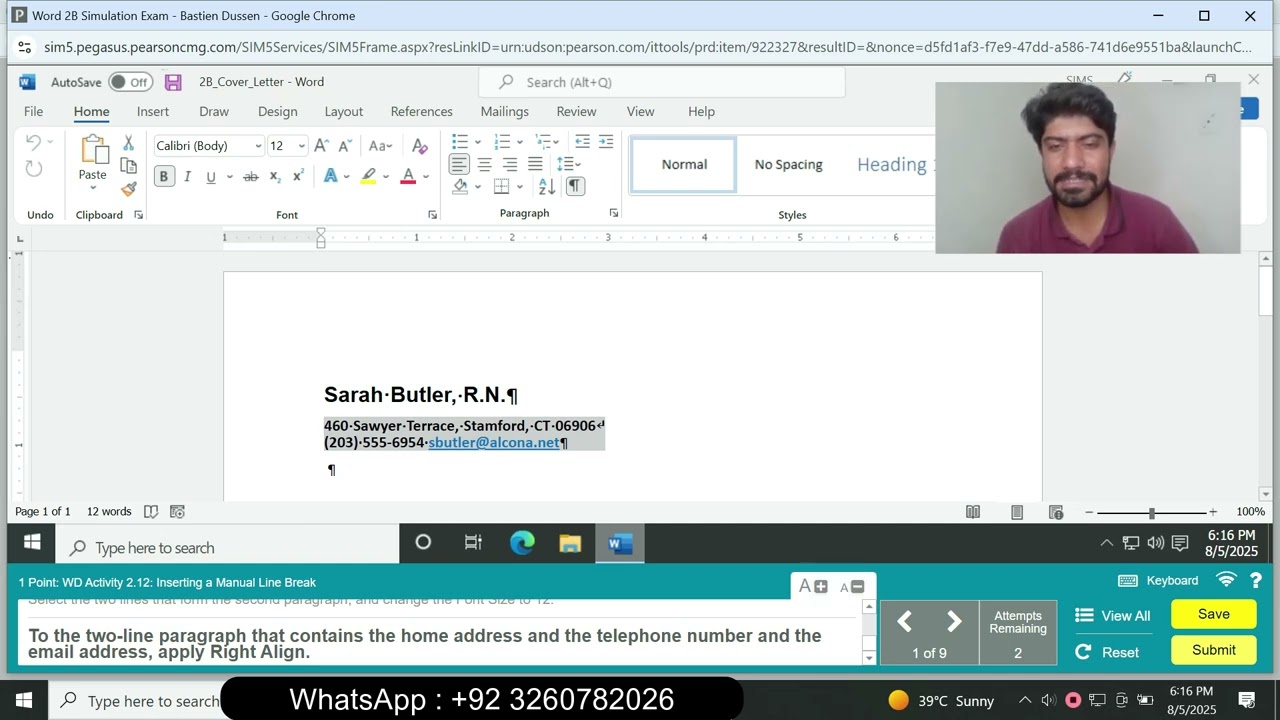Viewport: 1280px width, 720px height.
Task: Click Align Left icon
Action: point(459,164)
